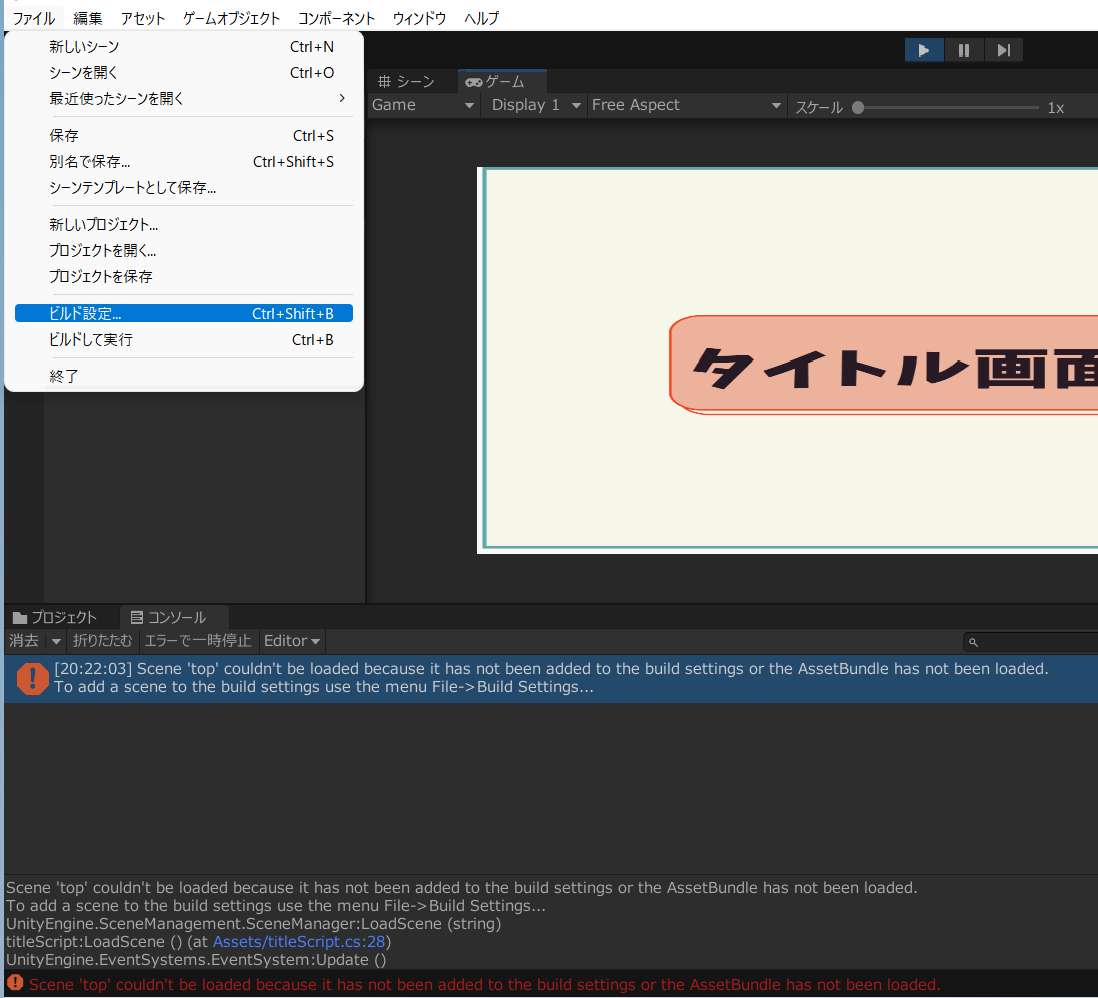Click the search icon in console search field
1098x998 pixels.
[973, 642]
